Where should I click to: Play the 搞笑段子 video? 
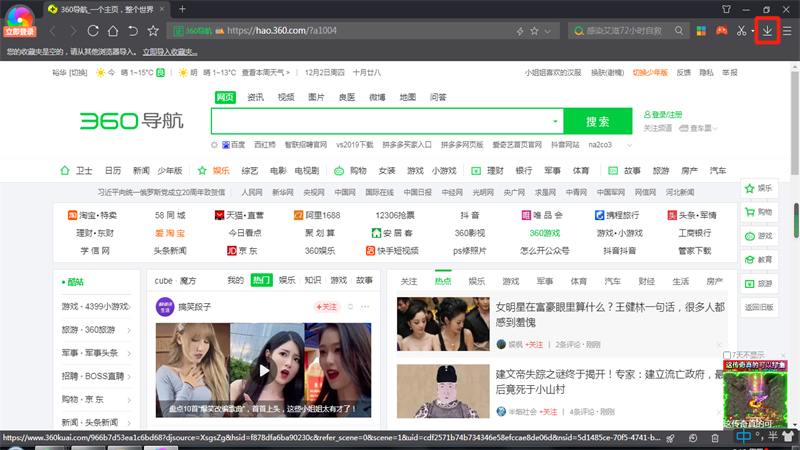(x=263, y=370)
